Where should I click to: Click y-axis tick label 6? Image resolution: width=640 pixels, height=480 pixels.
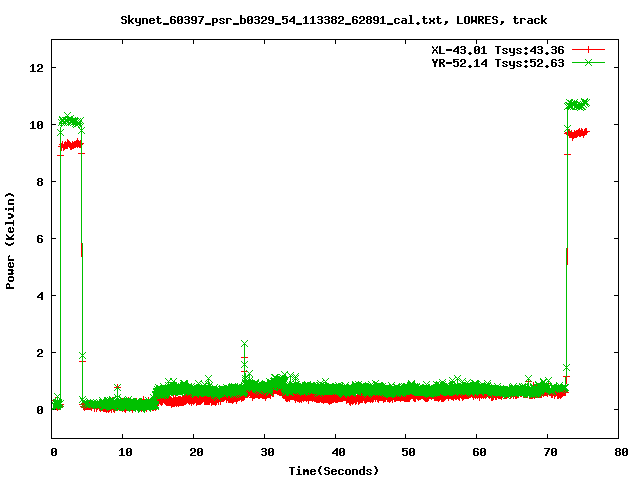40,239
